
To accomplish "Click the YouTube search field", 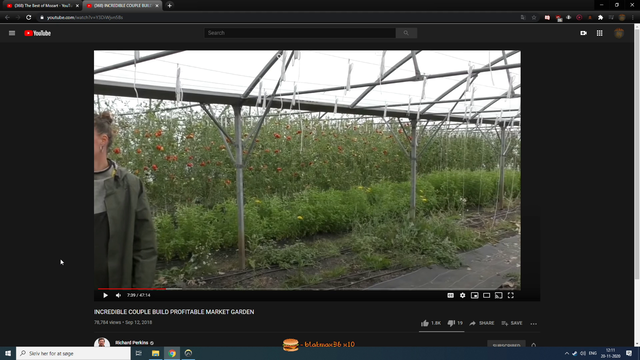I will point(300,33).
